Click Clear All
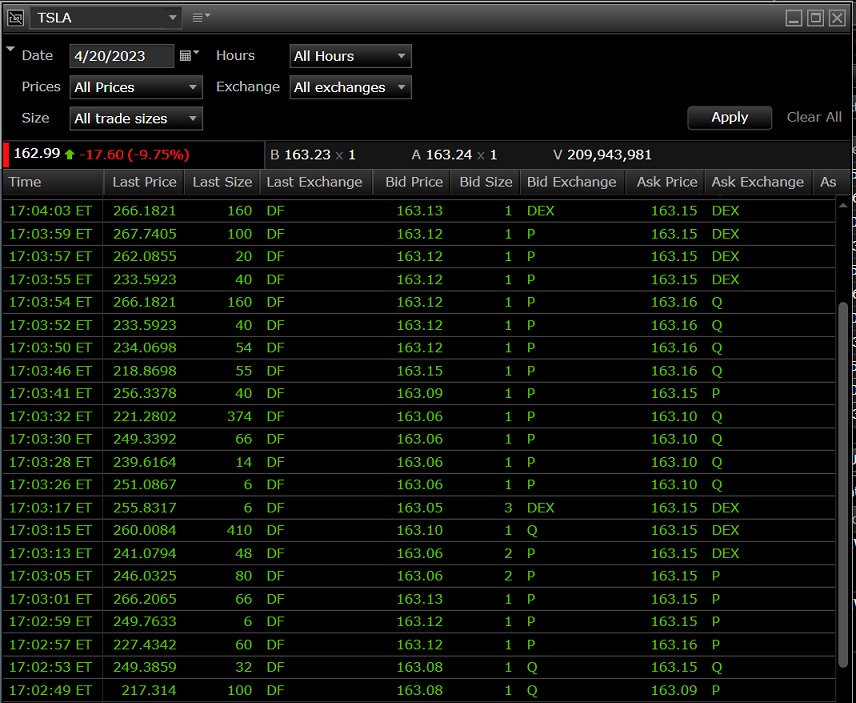Image resolution: width=856 pixels, height=703 pixels. click(x=814, y=117)
